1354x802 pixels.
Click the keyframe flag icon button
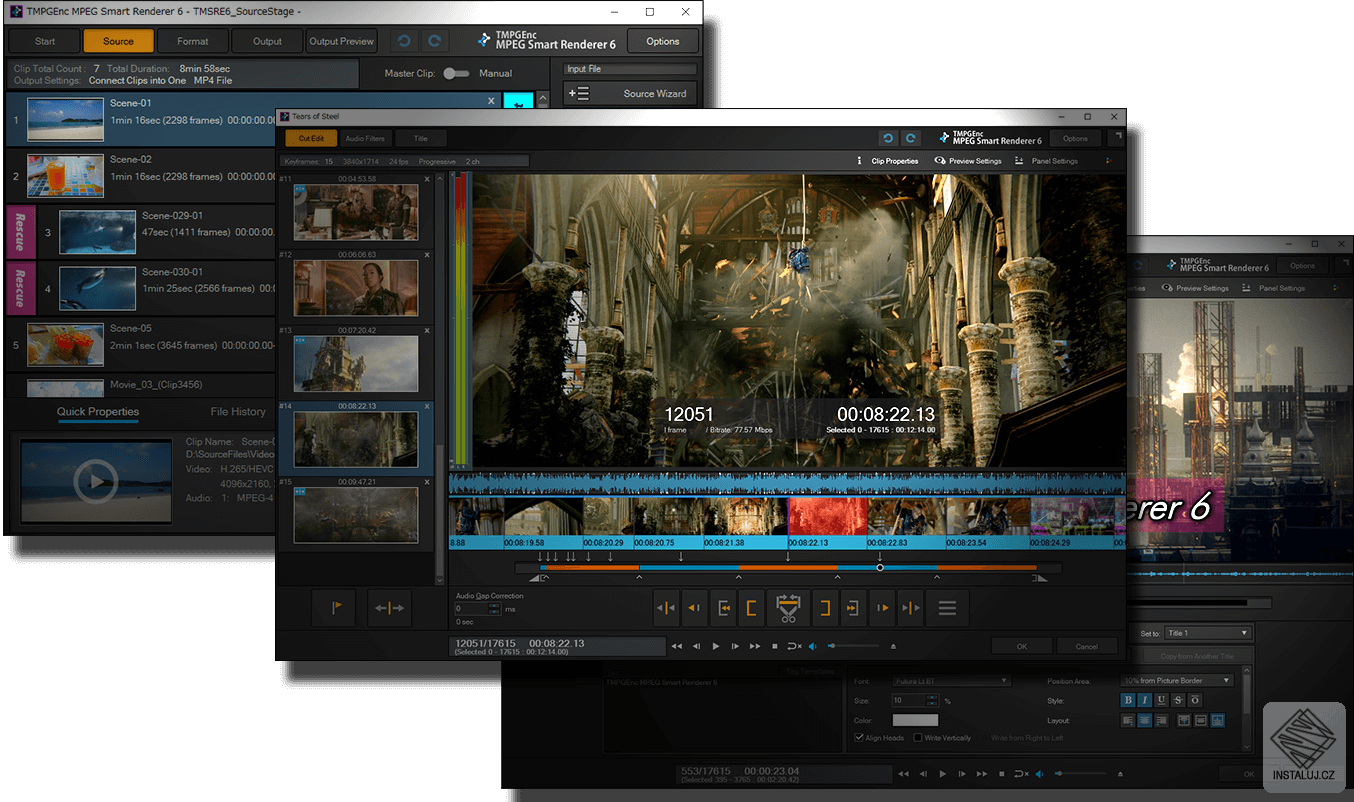tap(333, 608)
